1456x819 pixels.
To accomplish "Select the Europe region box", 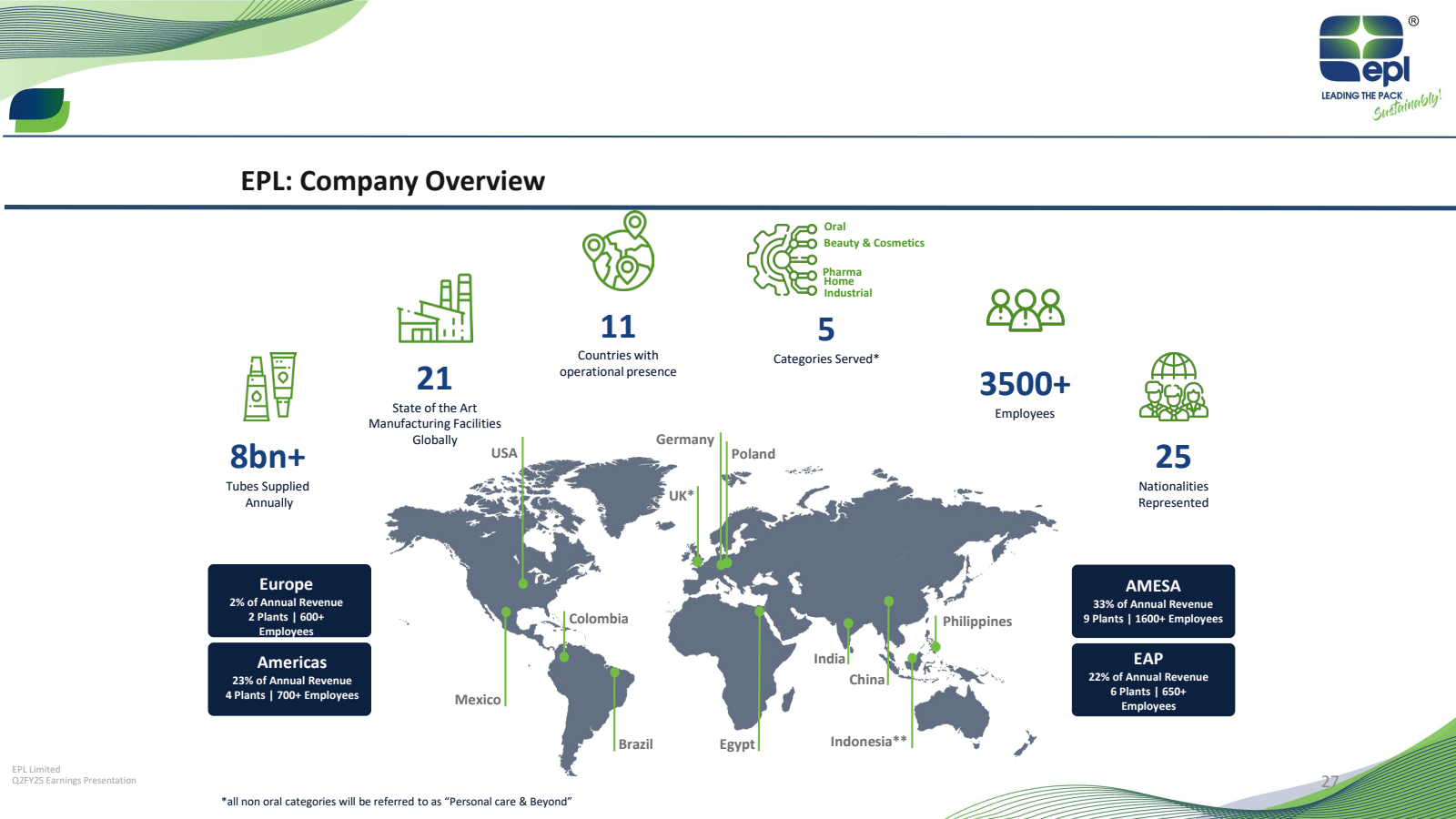I will [289, 601].
